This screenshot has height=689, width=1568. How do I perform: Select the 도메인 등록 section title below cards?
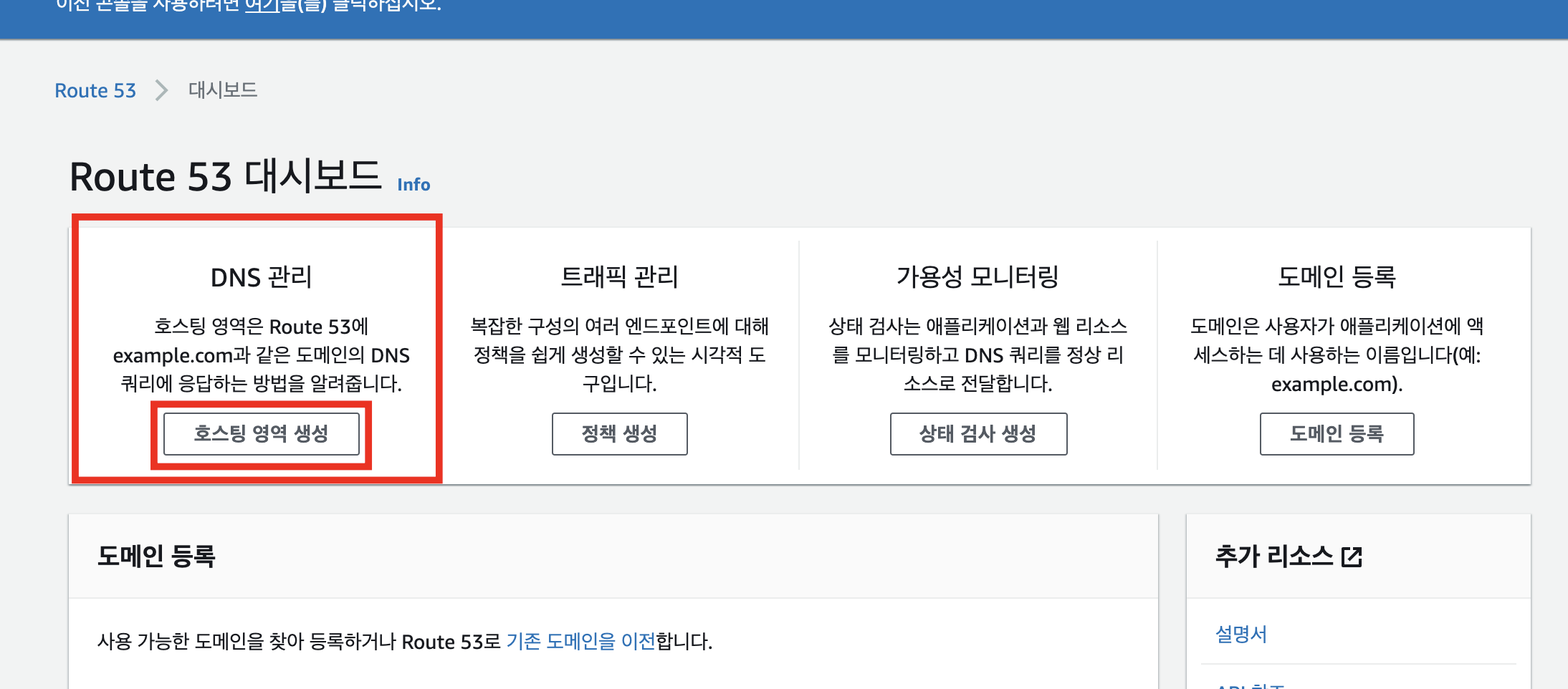click(156, 556)
